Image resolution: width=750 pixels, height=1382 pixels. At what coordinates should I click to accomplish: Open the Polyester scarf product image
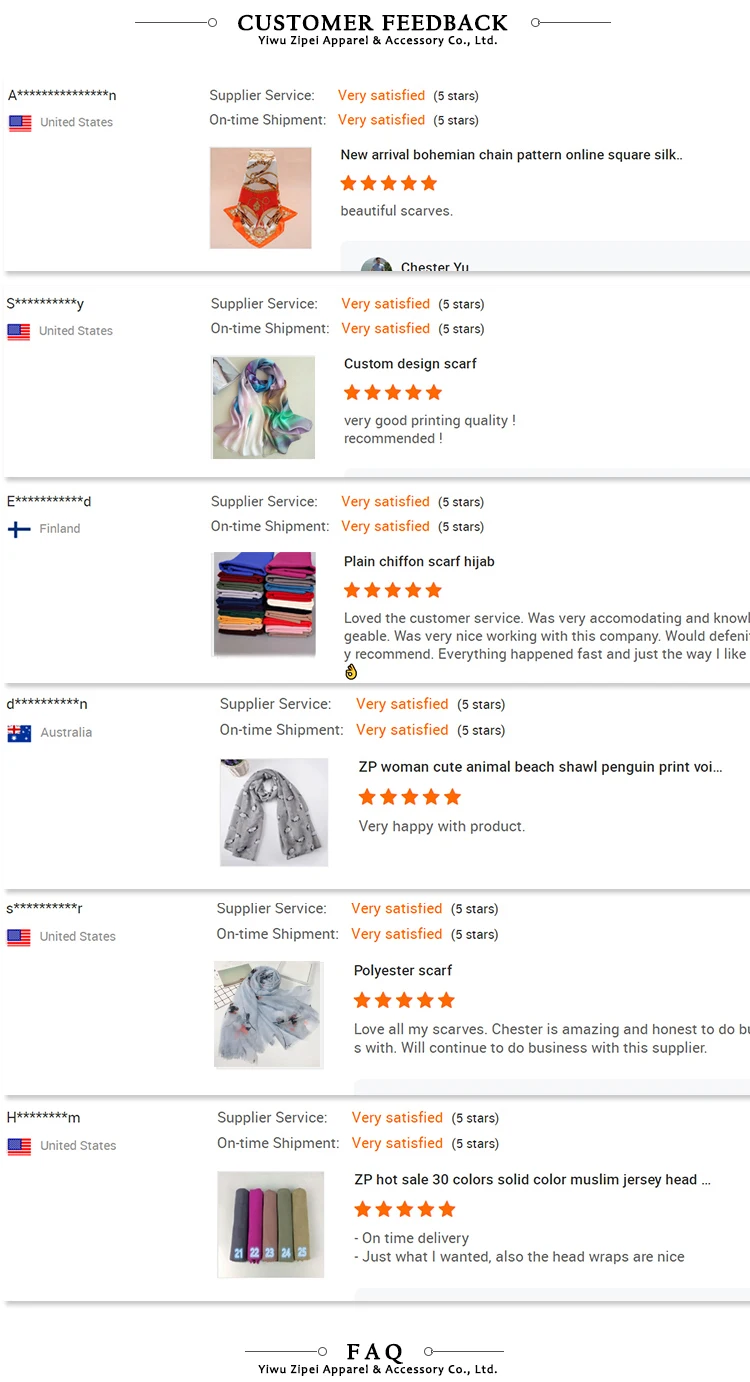click(267, 1014)
